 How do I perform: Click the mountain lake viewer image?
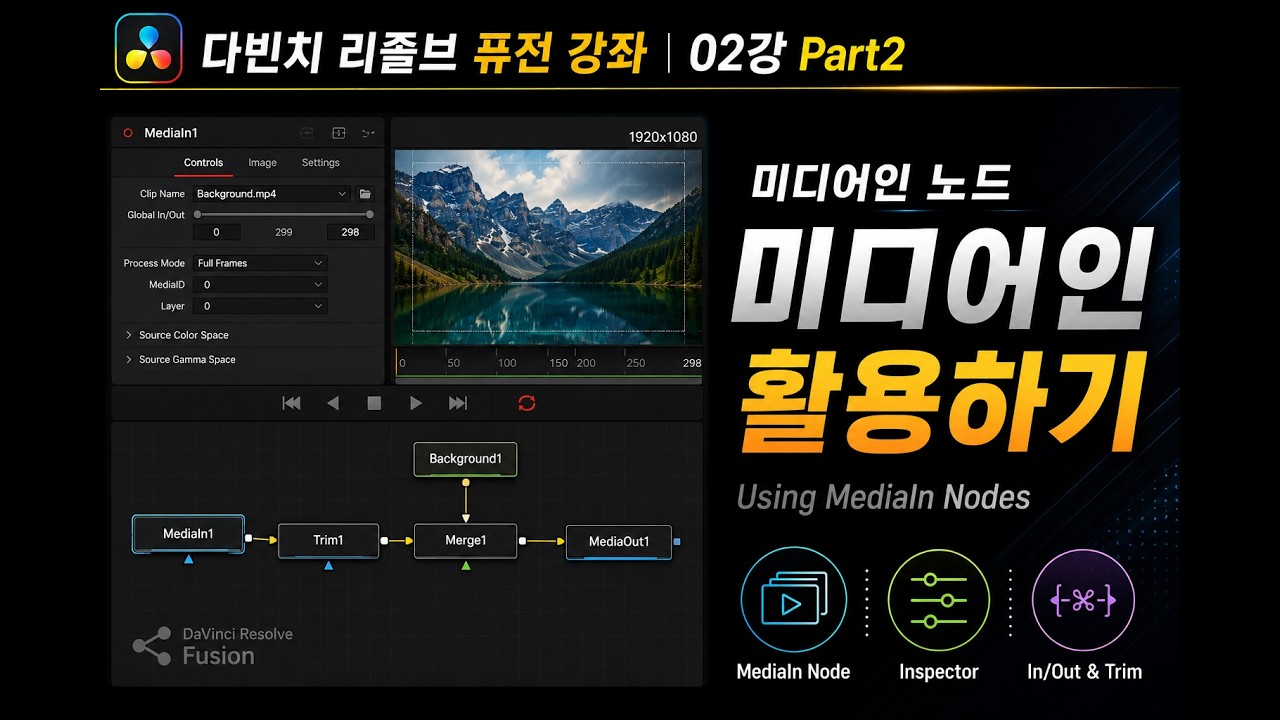click(x=548, y=247)
